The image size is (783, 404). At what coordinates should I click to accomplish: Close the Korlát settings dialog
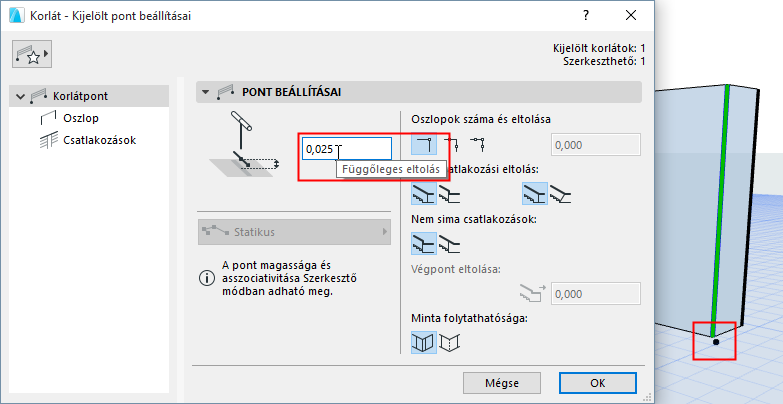(x=631, y=15)
